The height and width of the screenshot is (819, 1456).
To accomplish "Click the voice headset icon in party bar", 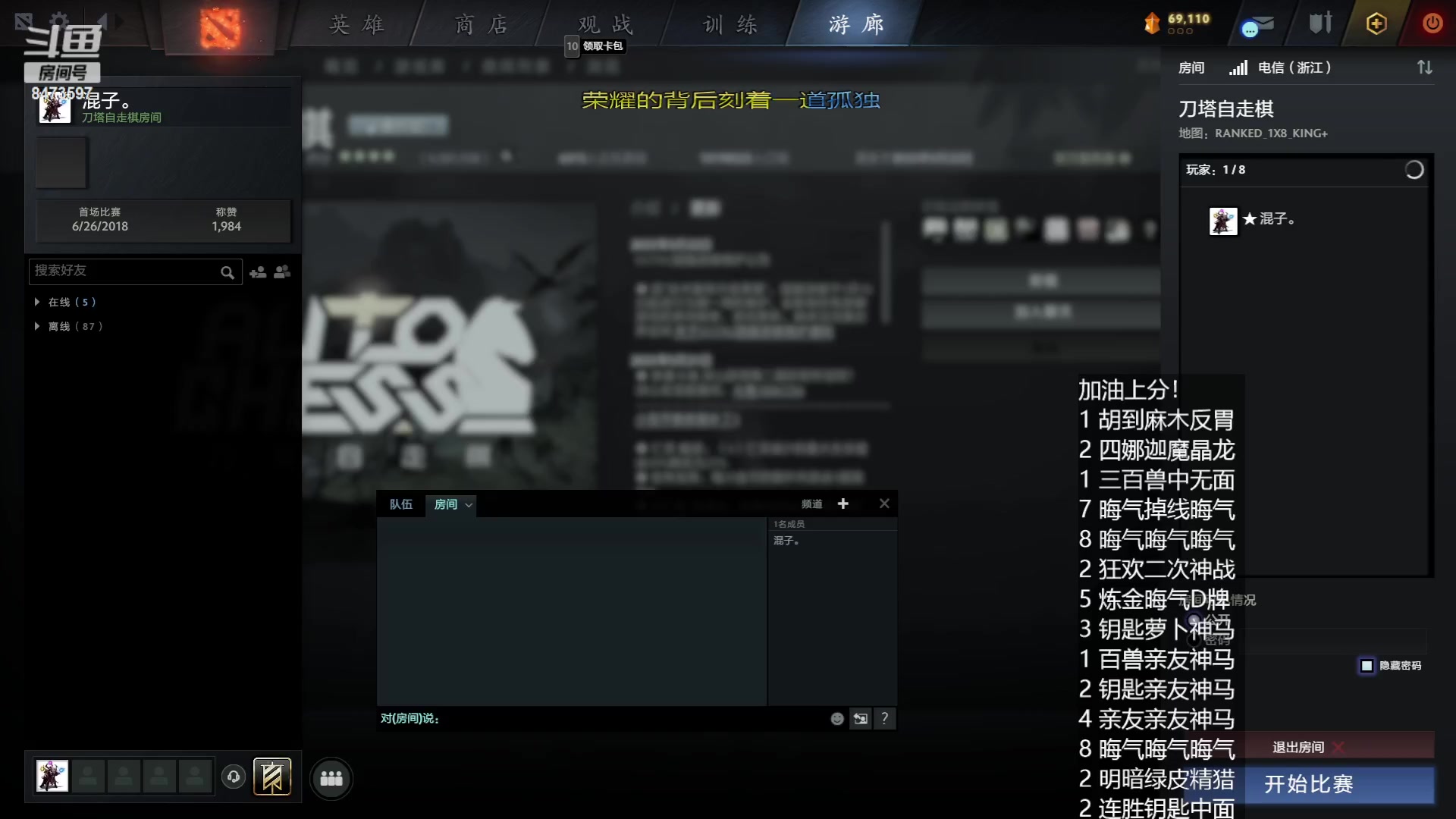I will point(234,777).
